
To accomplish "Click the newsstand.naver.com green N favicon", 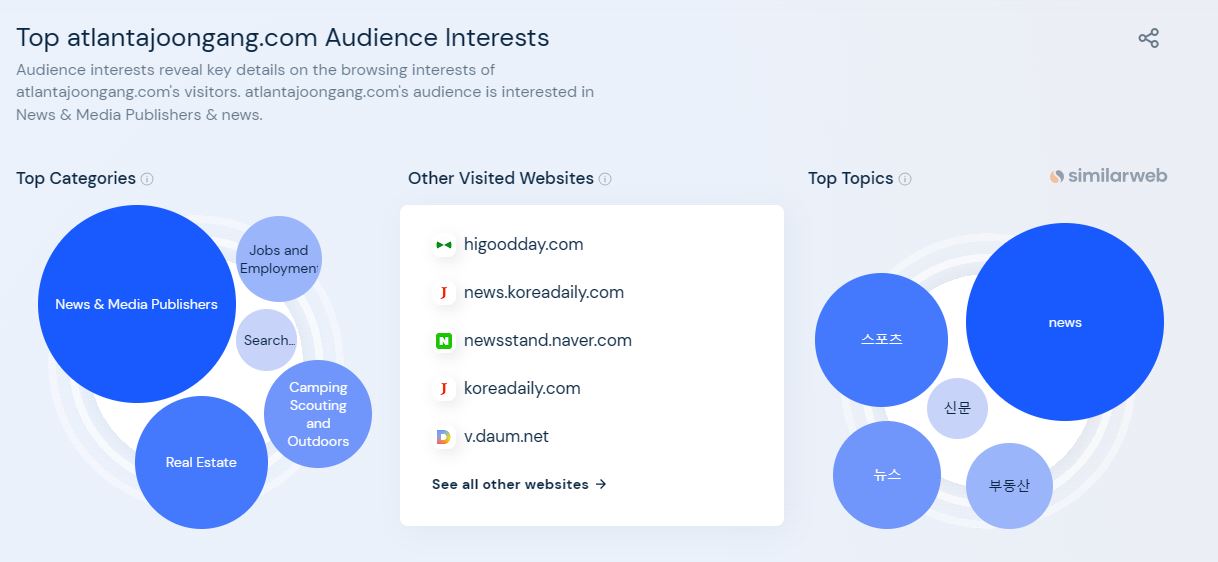I will [444, 341].
